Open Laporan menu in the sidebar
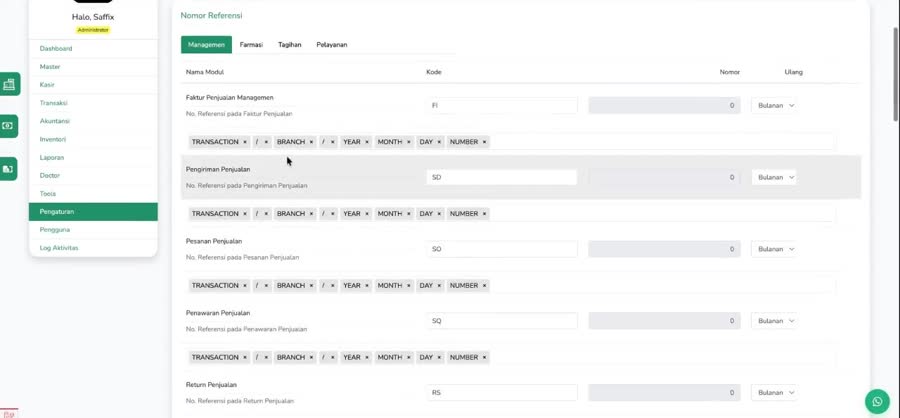Screen dimensions: 900x418 point(93,157)
